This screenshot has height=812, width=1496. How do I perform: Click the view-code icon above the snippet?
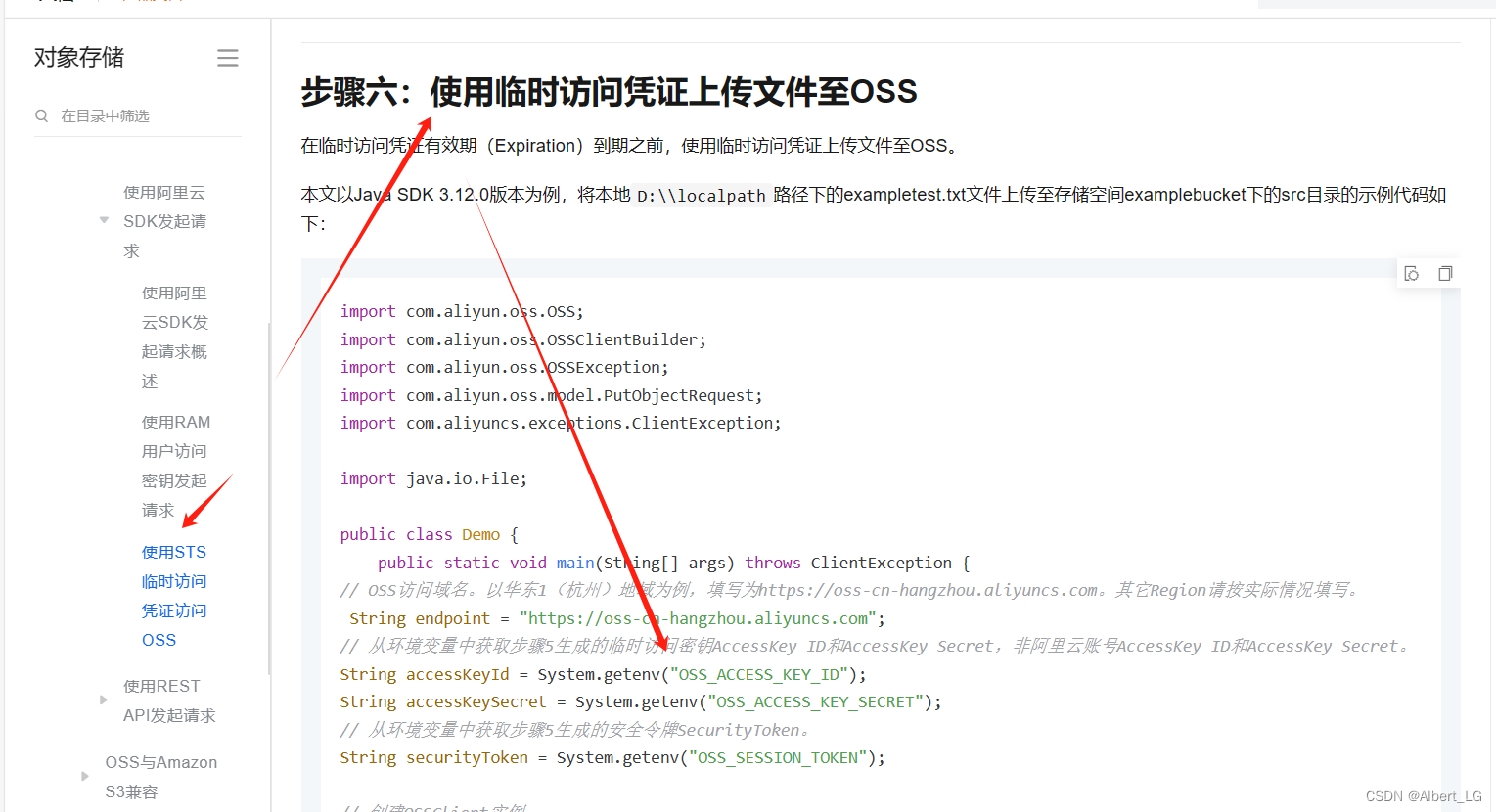[1411, 273]
